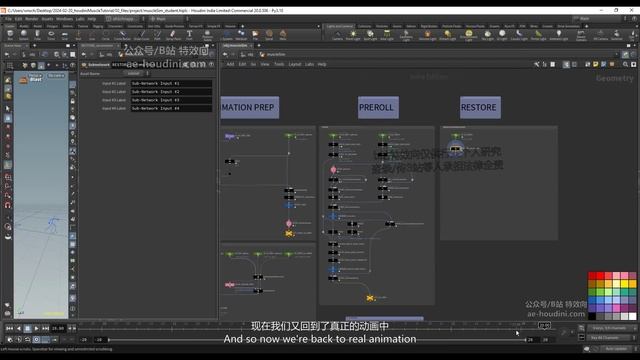Select the Torus shelf tool
640x360 pixels.
pos(51,35)
